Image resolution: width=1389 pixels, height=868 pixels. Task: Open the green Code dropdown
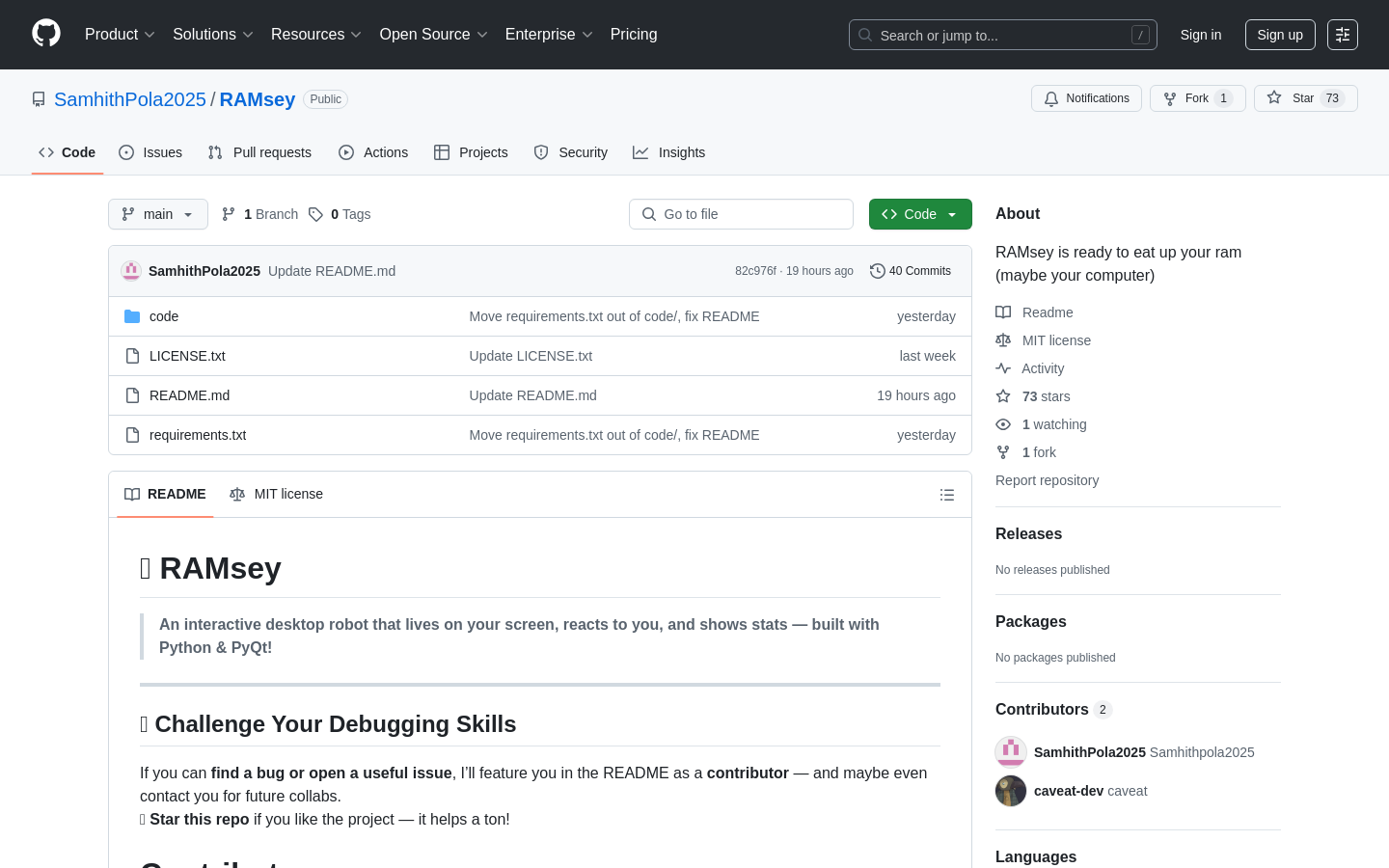tap(920, 214)
